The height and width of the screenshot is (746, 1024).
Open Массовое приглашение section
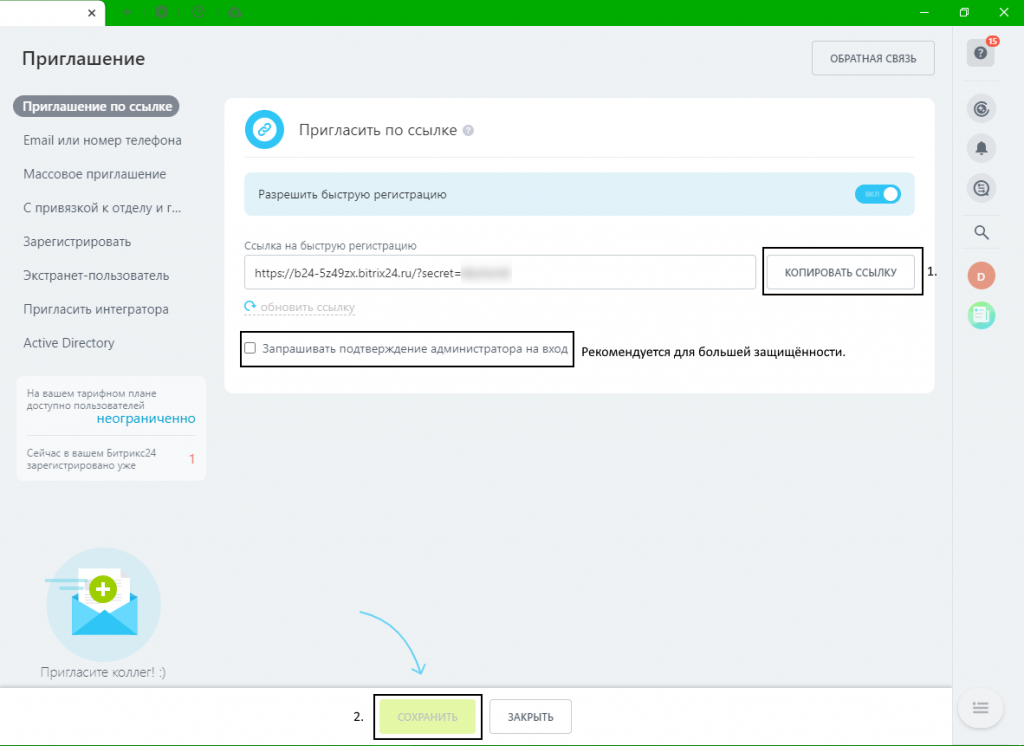(95, 174)
